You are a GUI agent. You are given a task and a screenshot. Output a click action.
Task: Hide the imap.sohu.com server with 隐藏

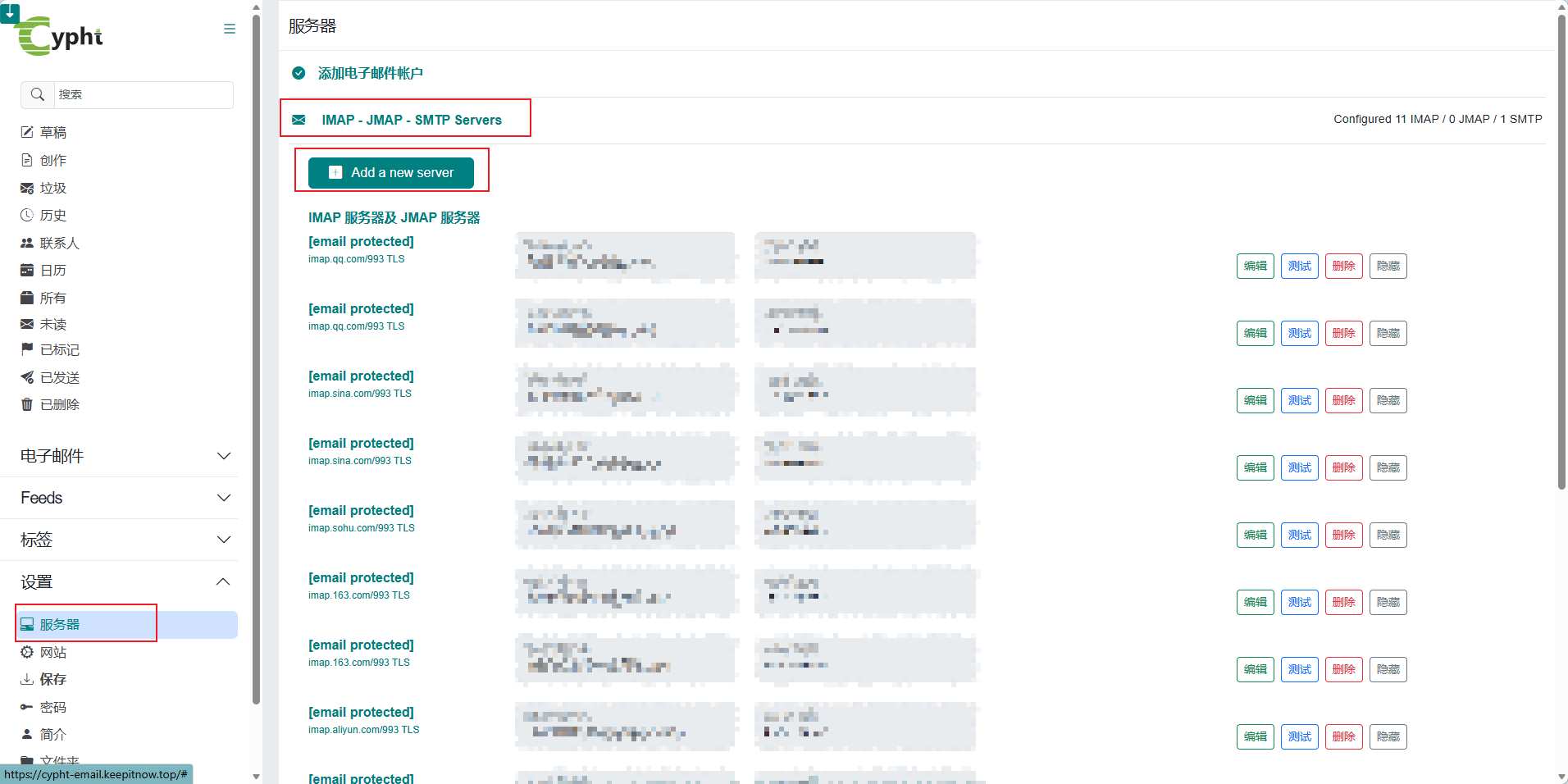point(1388,536)
